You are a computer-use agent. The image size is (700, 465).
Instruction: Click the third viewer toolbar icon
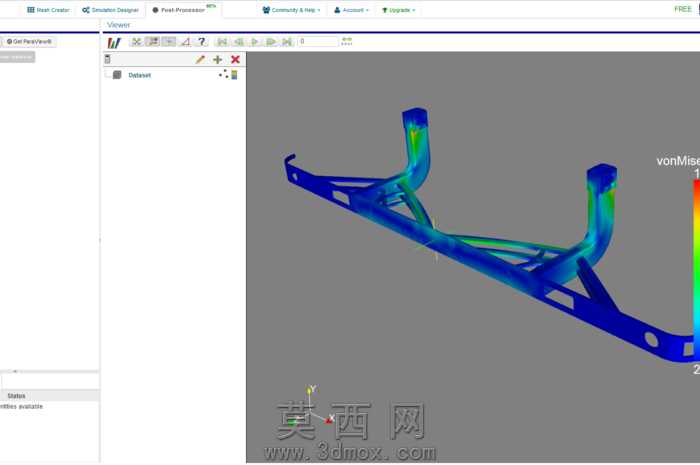[x=169, y=42]
